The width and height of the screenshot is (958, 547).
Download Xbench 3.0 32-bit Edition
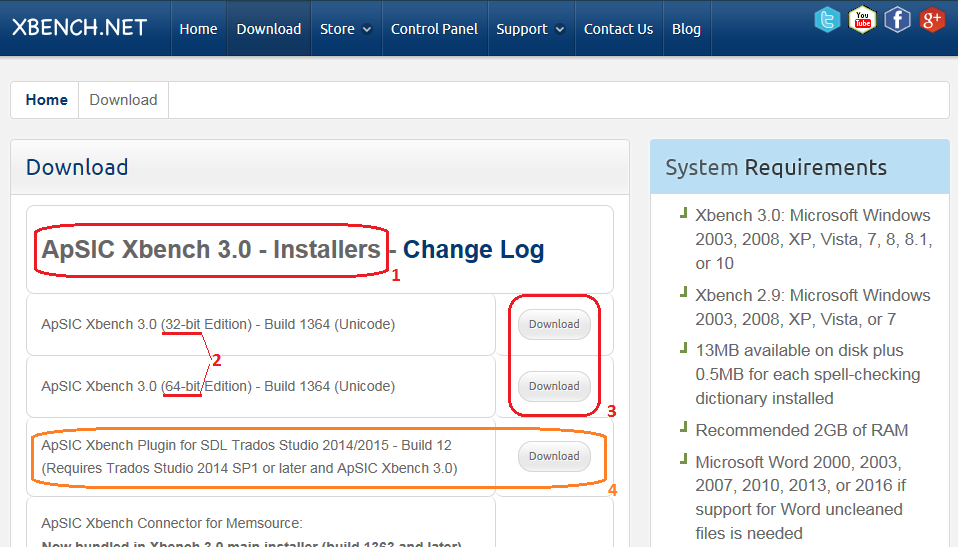pyautogui.click(x=554, y=324)
